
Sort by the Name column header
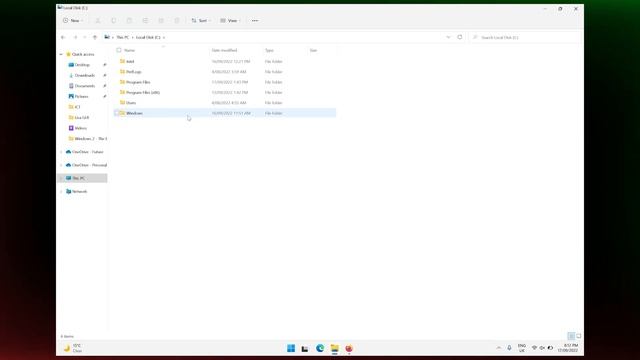[x=129, y=50]
